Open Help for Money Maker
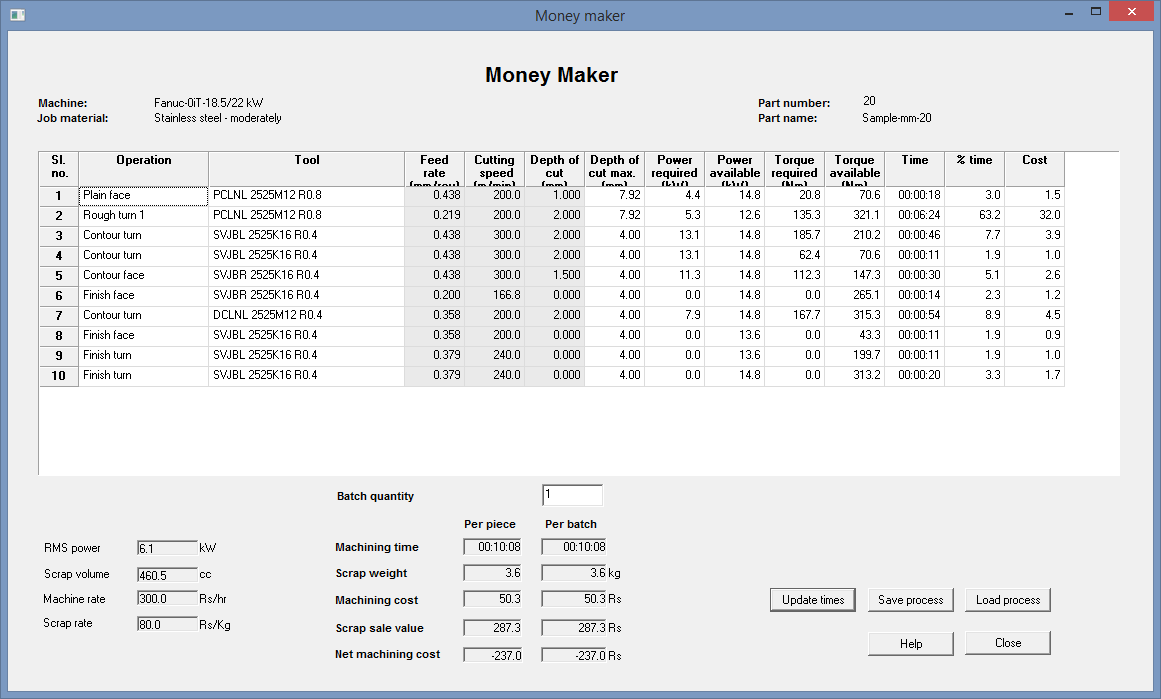The image size is (1161, 699). coord(911,643)
